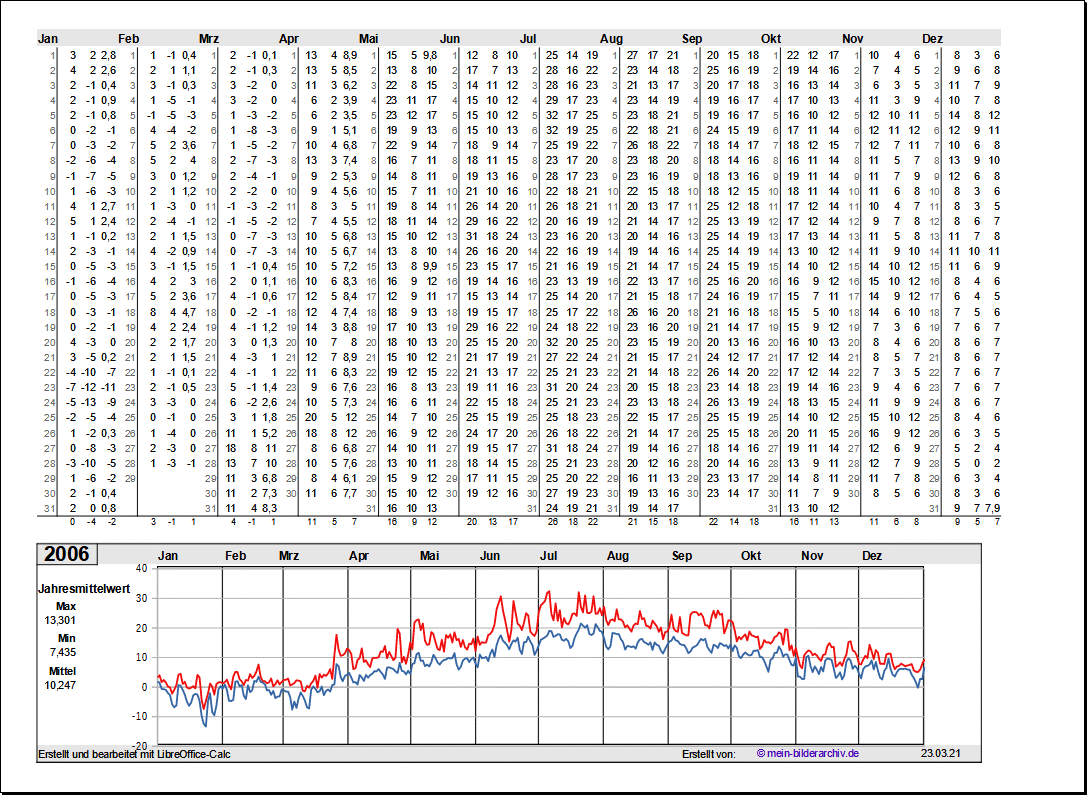Select the Jahresmittelwert label
This screenshot has width=1087, height=795.
[83, 589]
